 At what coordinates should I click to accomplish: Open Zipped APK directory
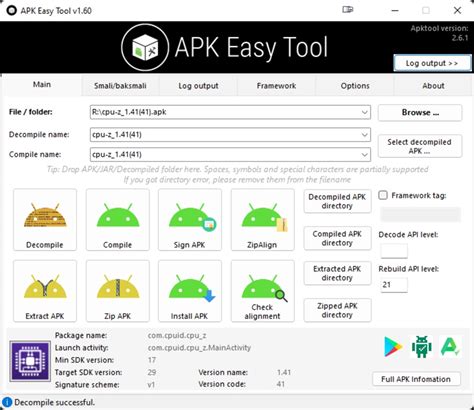[337, 310]
